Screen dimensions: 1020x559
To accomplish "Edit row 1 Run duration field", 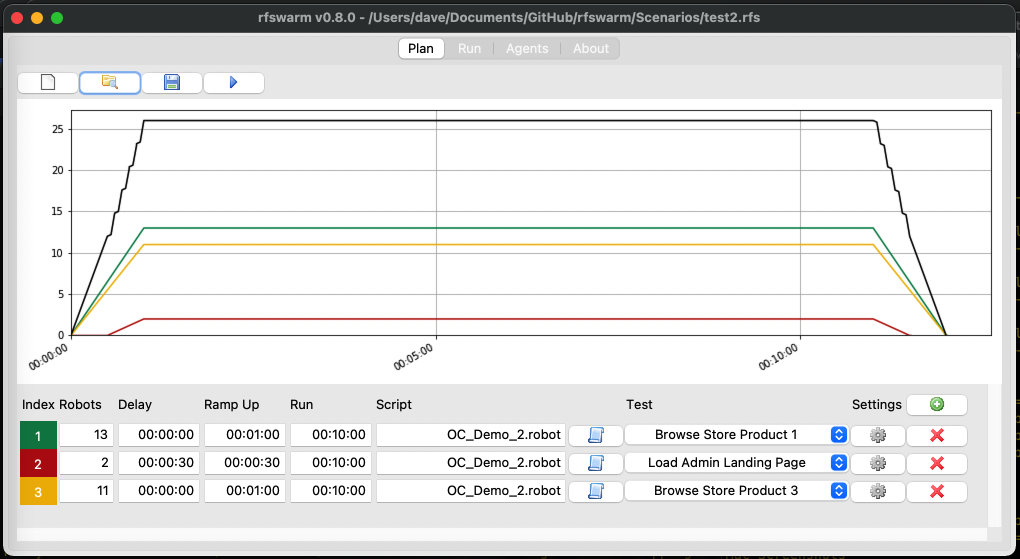I will tap(330, 435).
